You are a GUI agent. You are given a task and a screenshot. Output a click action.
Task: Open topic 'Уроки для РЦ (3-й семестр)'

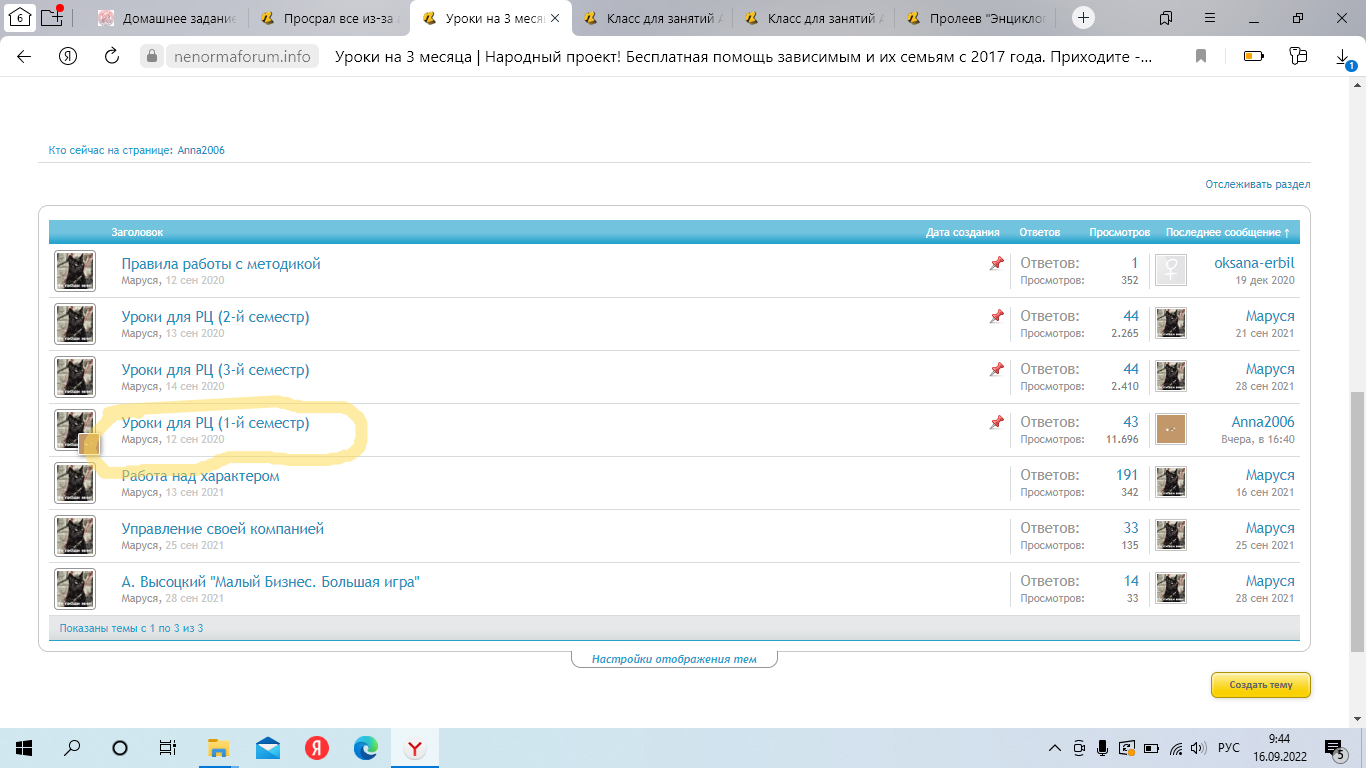pos(215,370)
